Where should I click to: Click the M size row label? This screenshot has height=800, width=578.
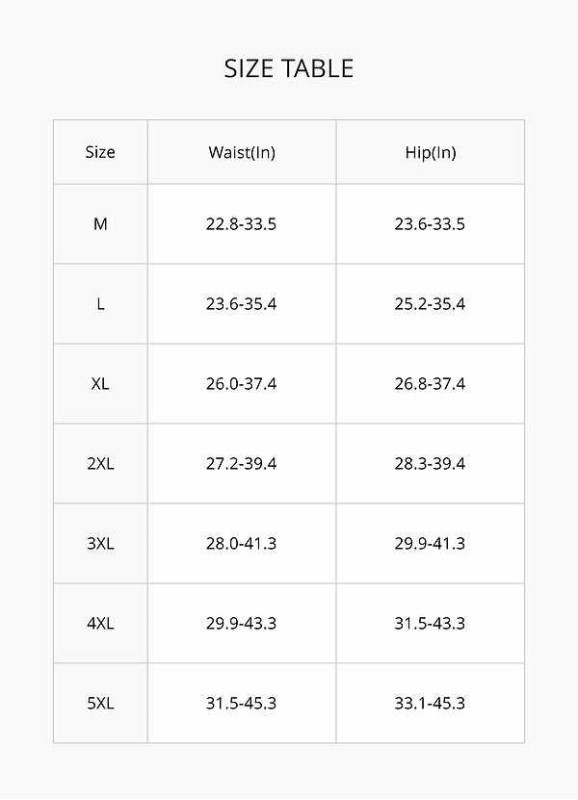[100, 224]
